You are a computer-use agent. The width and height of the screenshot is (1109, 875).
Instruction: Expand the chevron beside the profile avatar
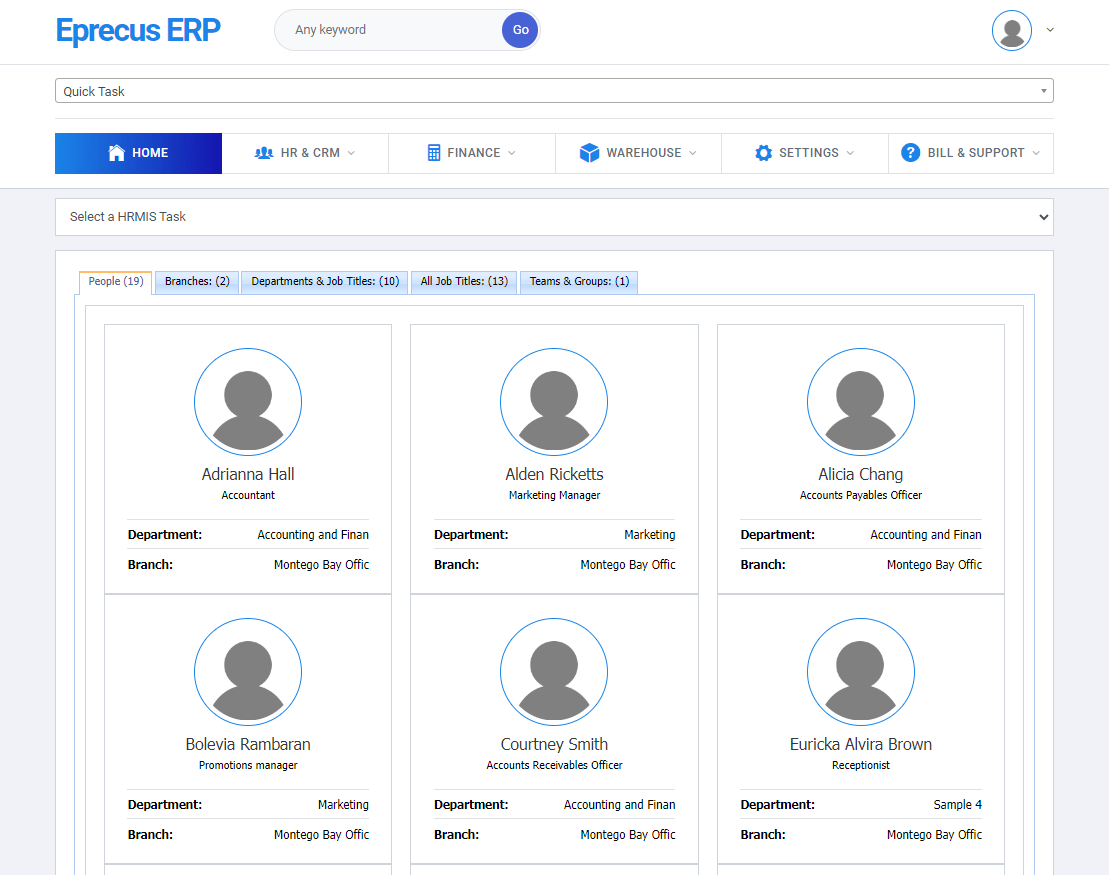click(x=1050, y=30)
